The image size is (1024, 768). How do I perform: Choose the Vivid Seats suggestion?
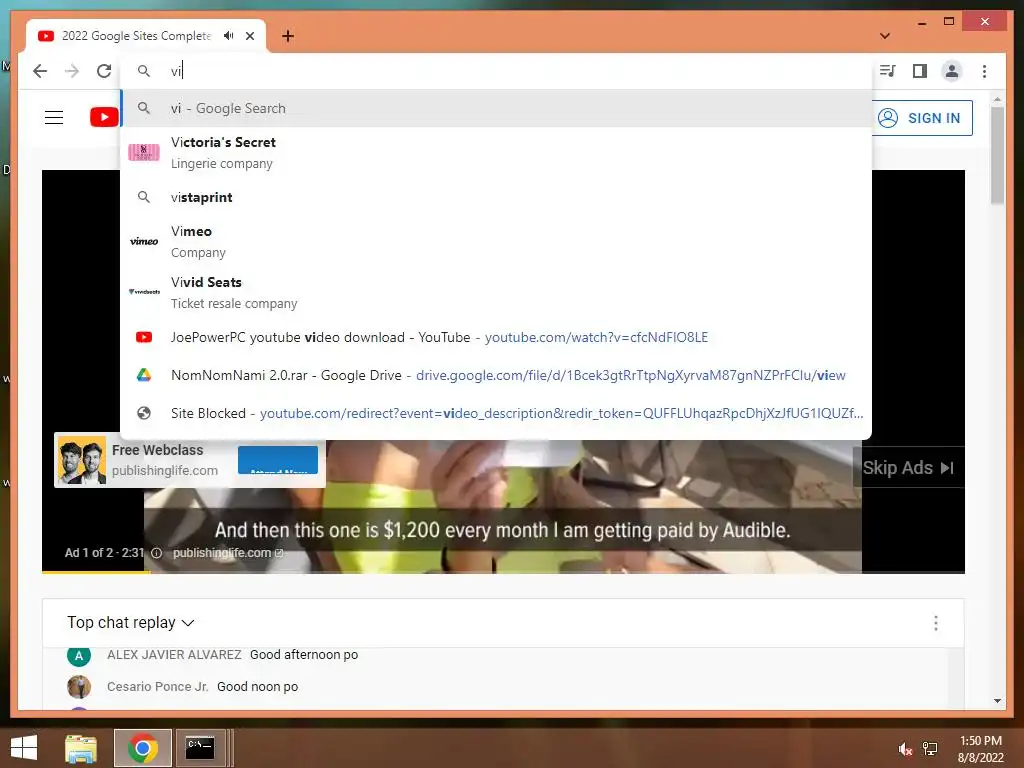tap(496, 293)
